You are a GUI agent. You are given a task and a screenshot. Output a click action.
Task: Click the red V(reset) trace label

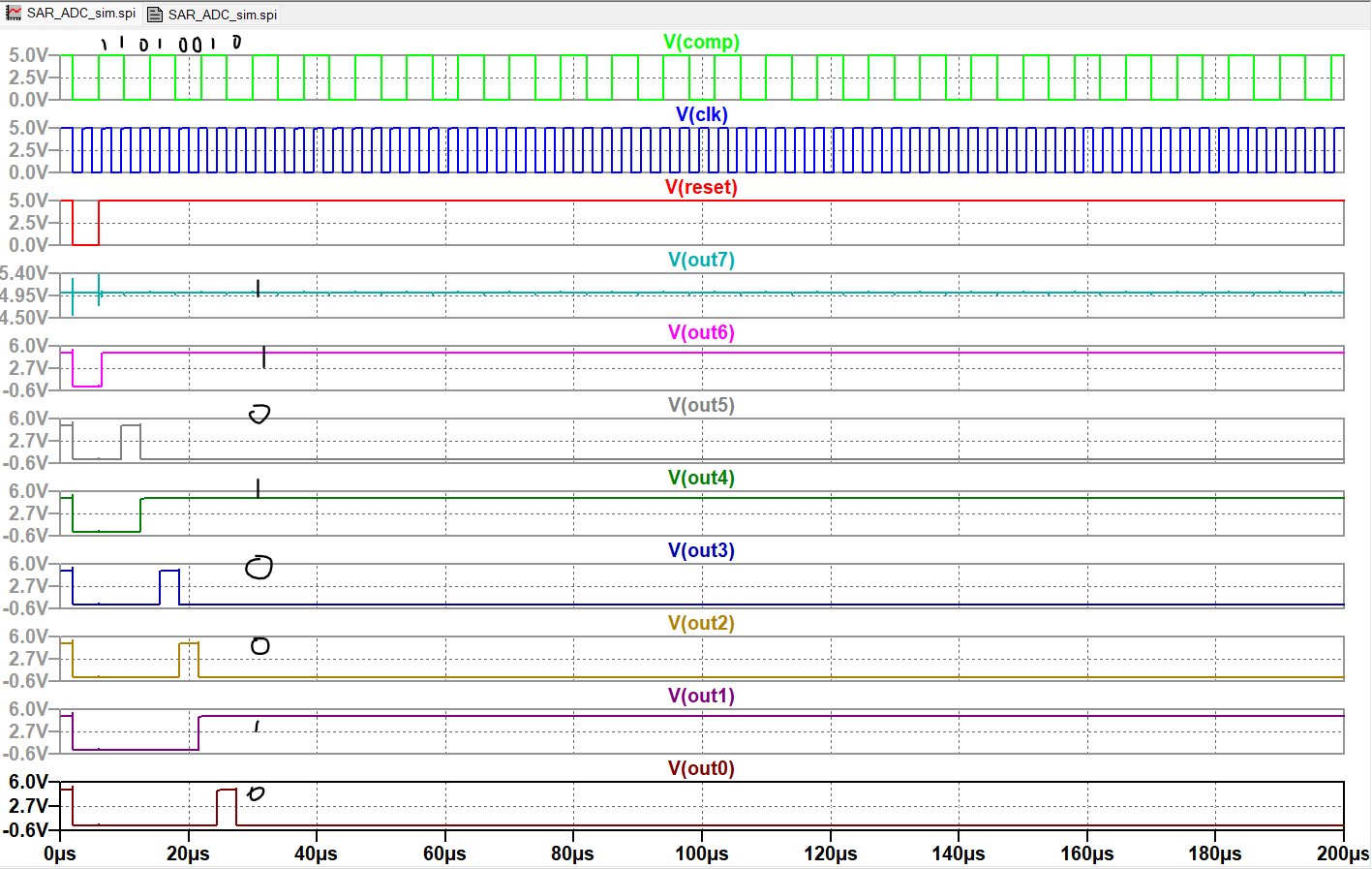[x=701, y=187]
